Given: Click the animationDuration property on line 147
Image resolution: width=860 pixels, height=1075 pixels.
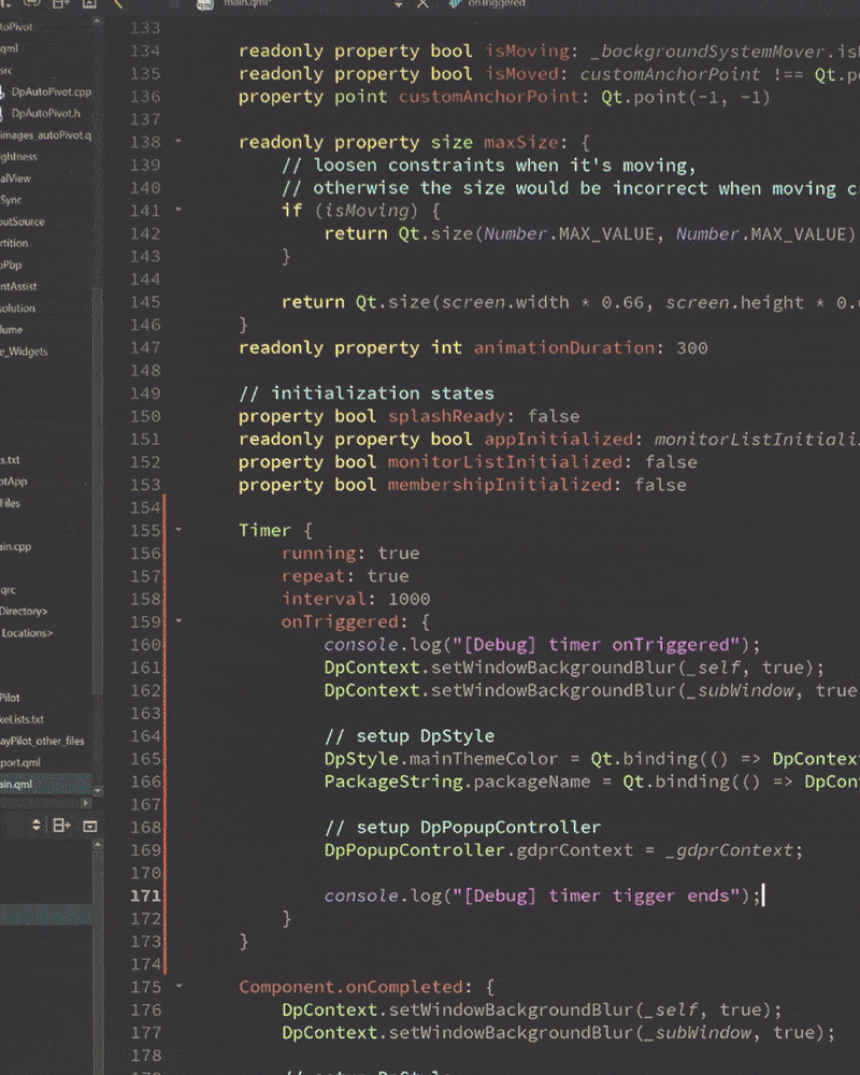Looking at the screenshot, I should [563, 348].
